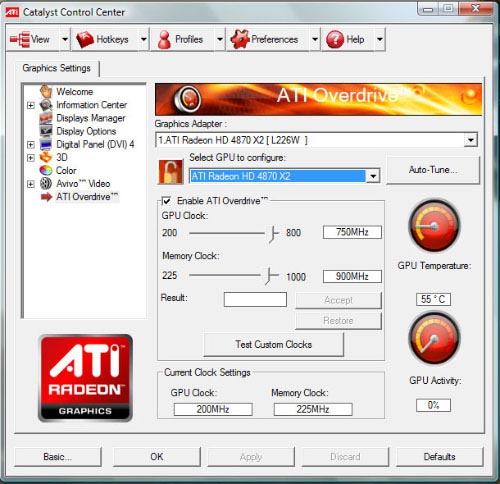Select Welcome in the settings tree
500x484 pixels.
coord(75,92)
